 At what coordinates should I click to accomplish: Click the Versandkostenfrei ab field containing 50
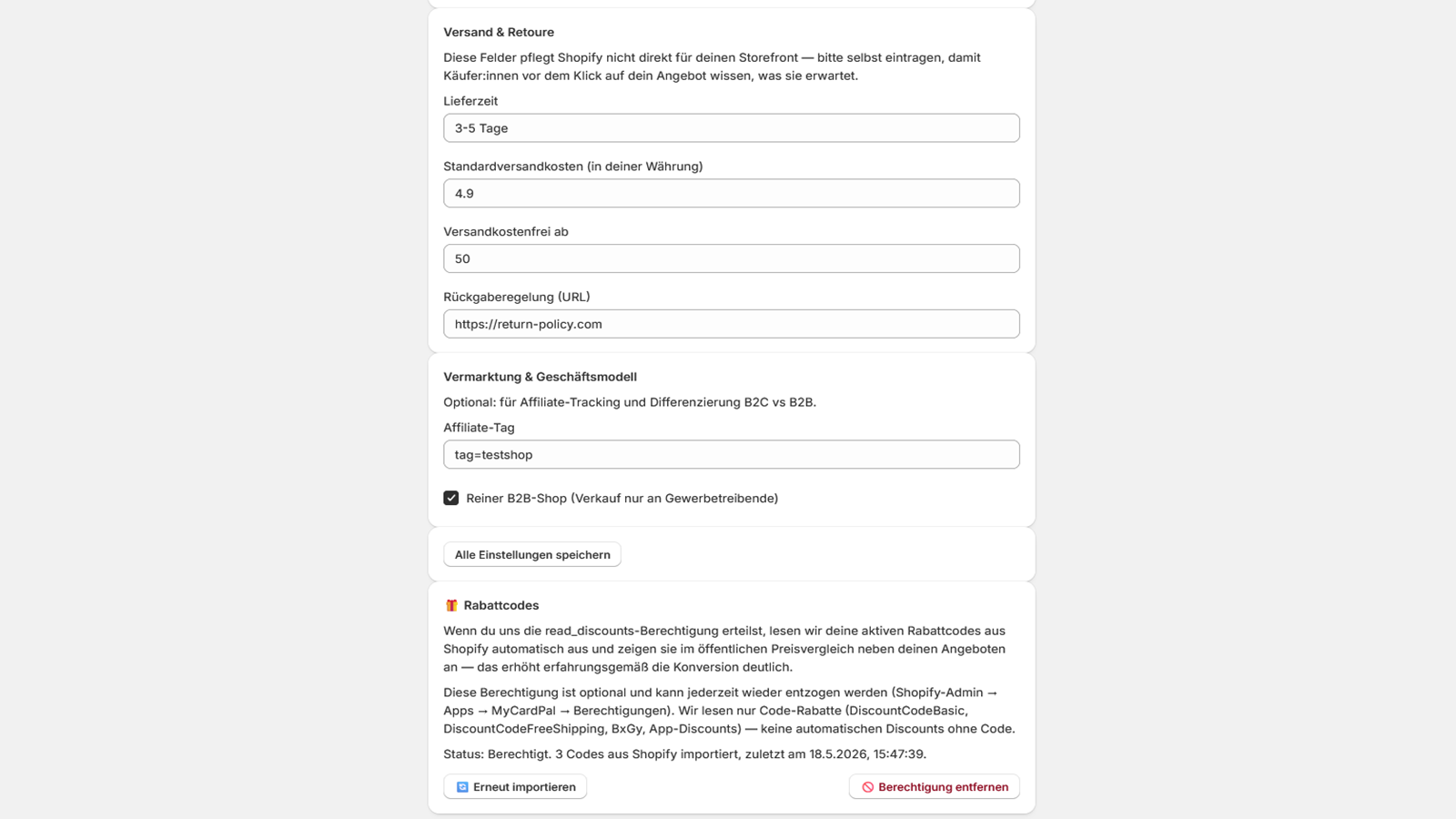[732, 258]
